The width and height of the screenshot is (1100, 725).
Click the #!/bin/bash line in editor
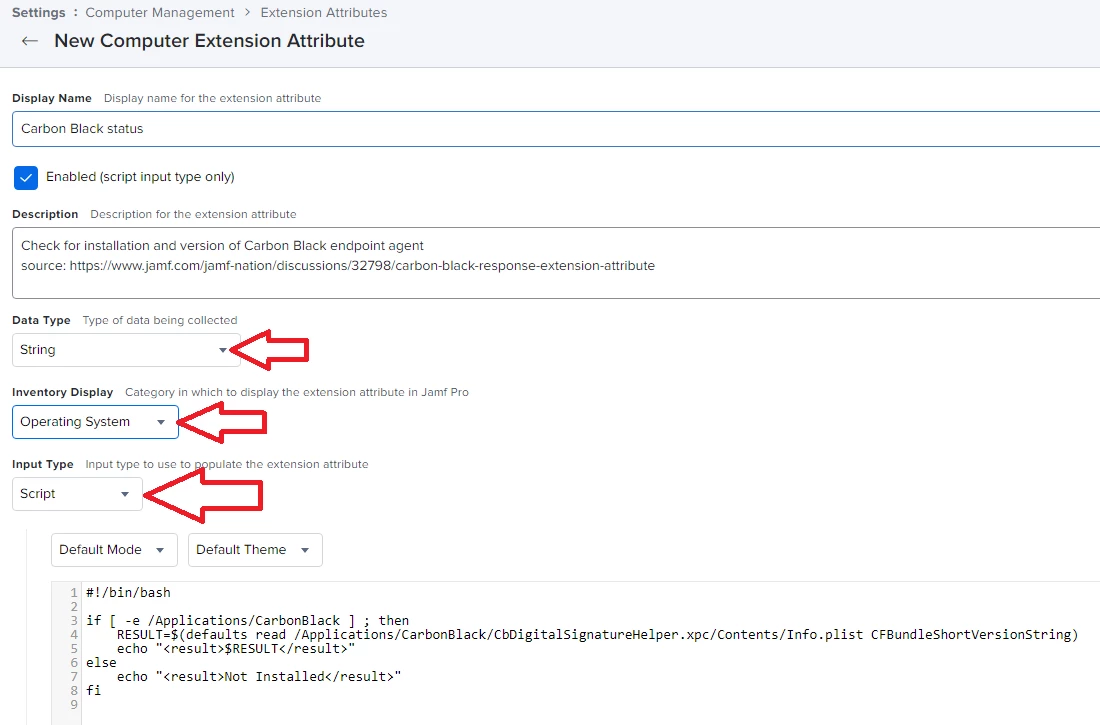[128, 592]
